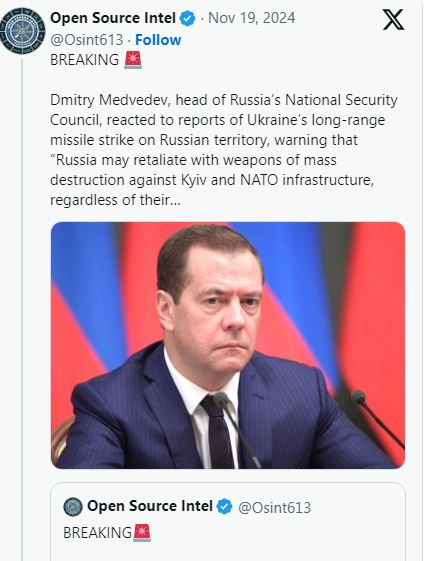This screenshot has width=426, height=561.
Task: Click the Open Source Intel author name
Action: pos(113,18)
